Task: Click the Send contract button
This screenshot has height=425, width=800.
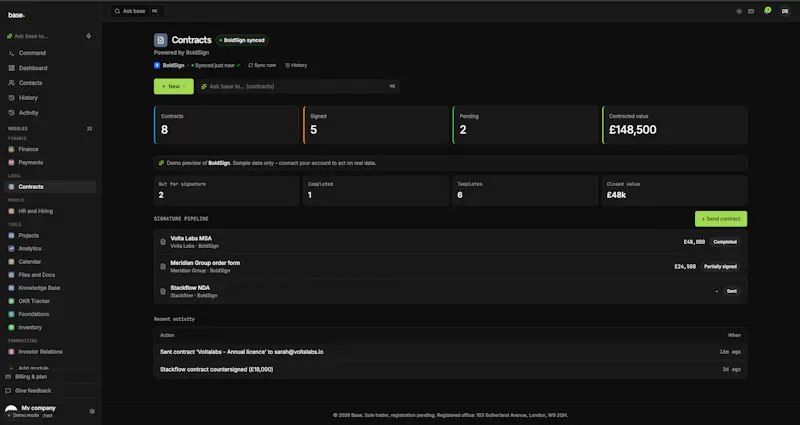Action: click(721, 219)
